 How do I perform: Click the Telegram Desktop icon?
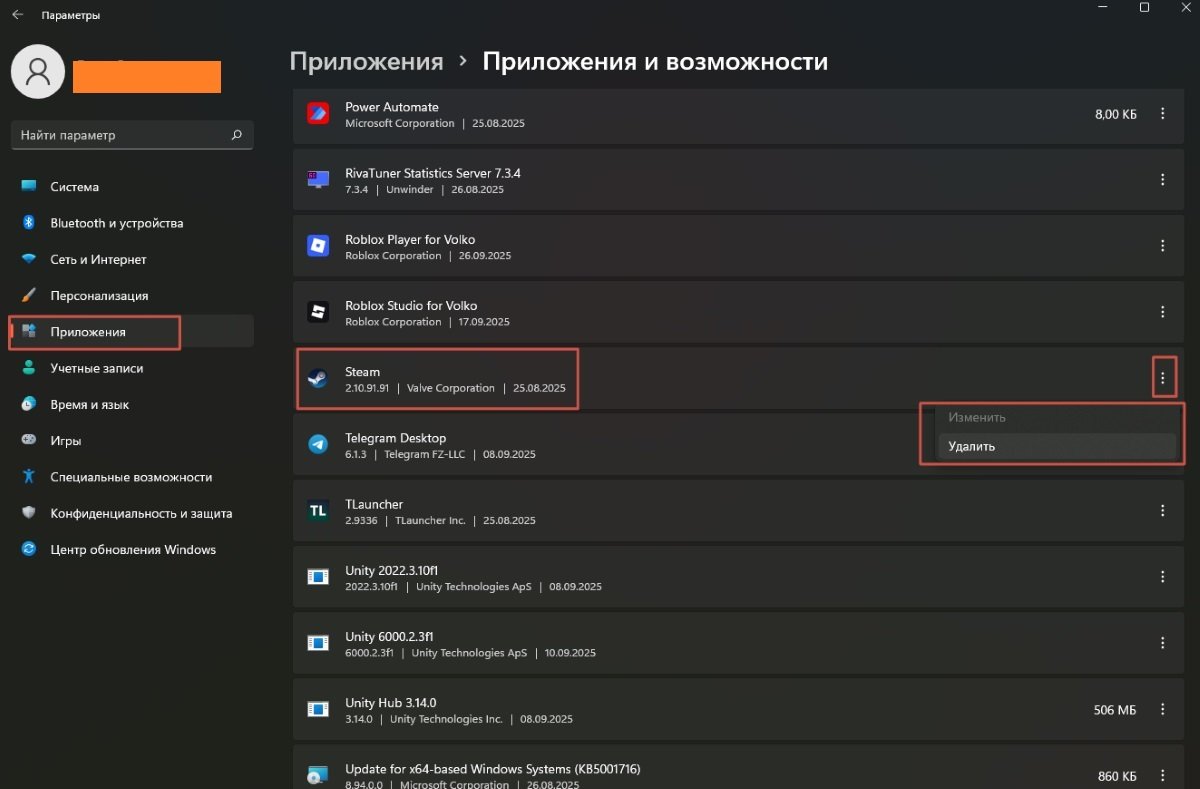pyautogui.click(x=318, y=445)
